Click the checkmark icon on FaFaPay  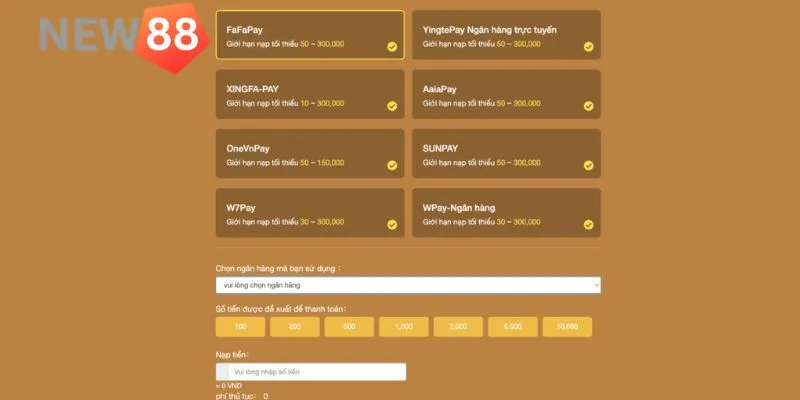pyautogui.click(x=392, y=47)
